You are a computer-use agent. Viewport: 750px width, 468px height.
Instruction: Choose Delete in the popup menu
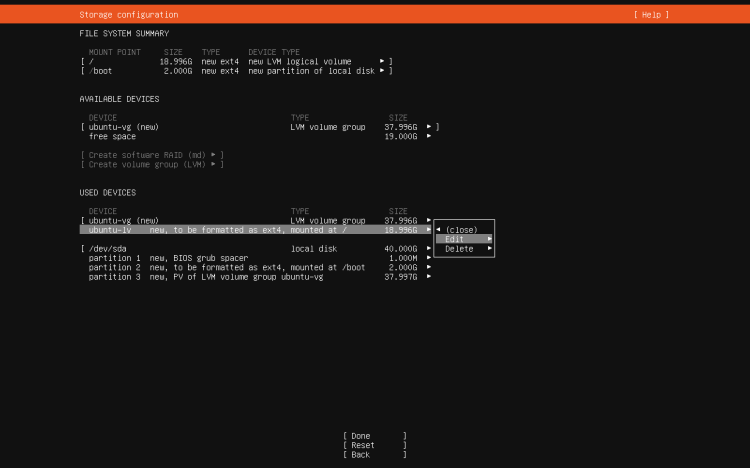tap(464, 249)
